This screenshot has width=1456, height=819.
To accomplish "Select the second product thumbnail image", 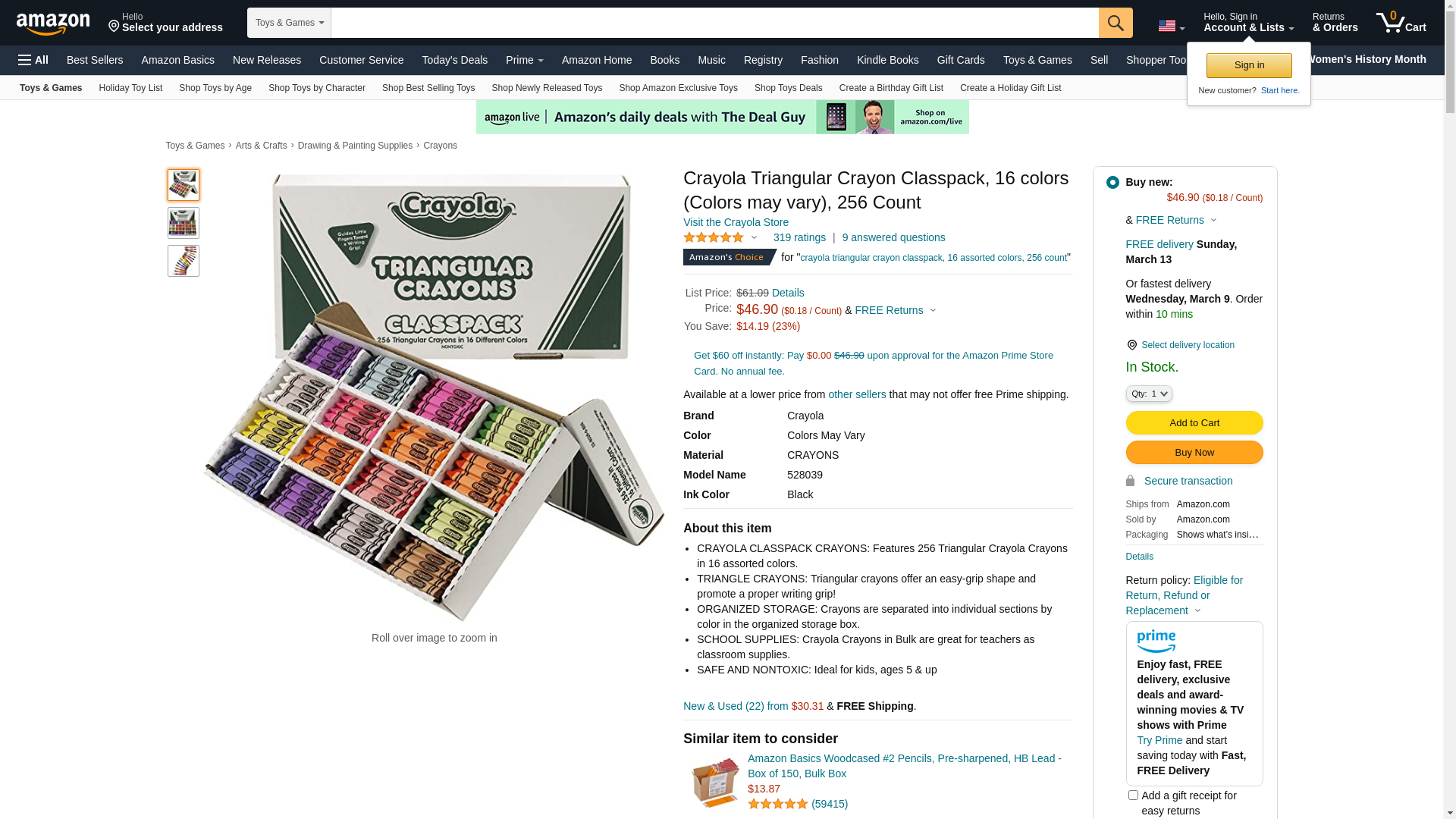I will (184, 223).
